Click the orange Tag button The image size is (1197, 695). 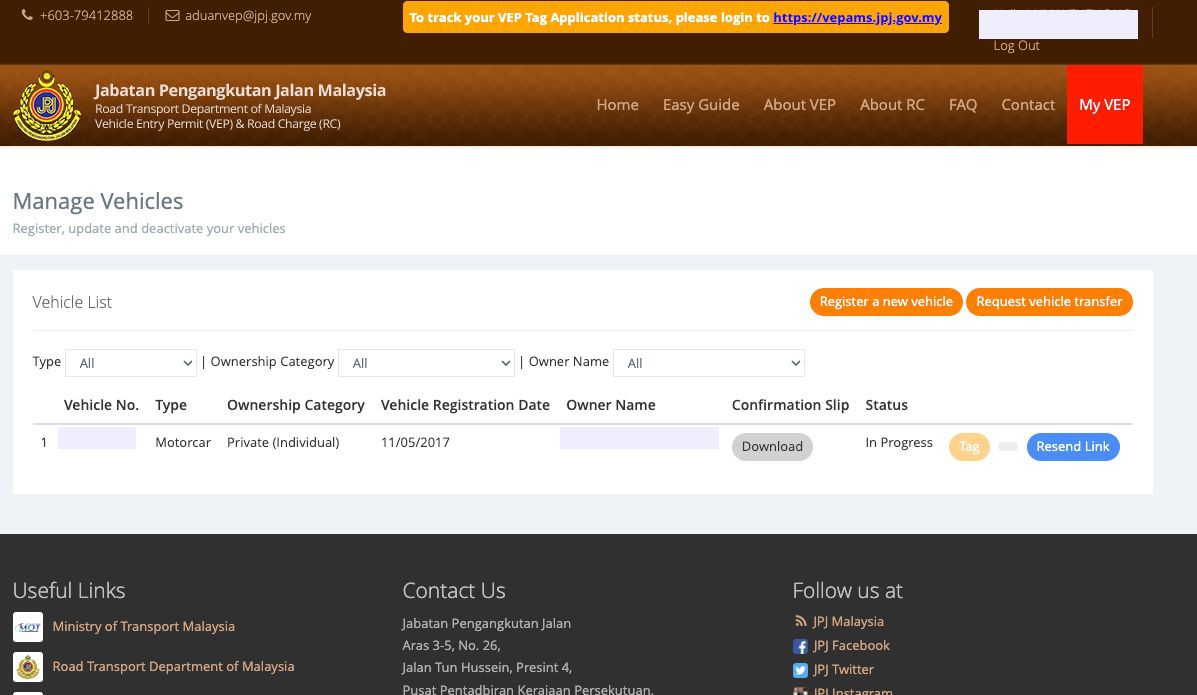tap(969, 447)
